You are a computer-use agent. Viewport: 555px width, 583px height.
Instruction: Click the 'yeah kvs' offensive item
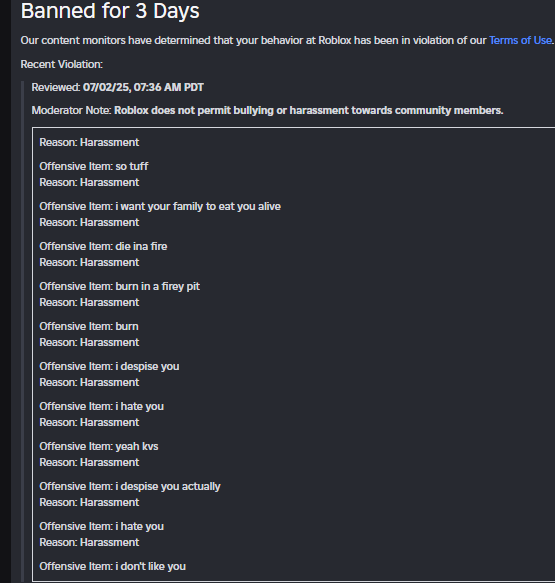[99, 446]
